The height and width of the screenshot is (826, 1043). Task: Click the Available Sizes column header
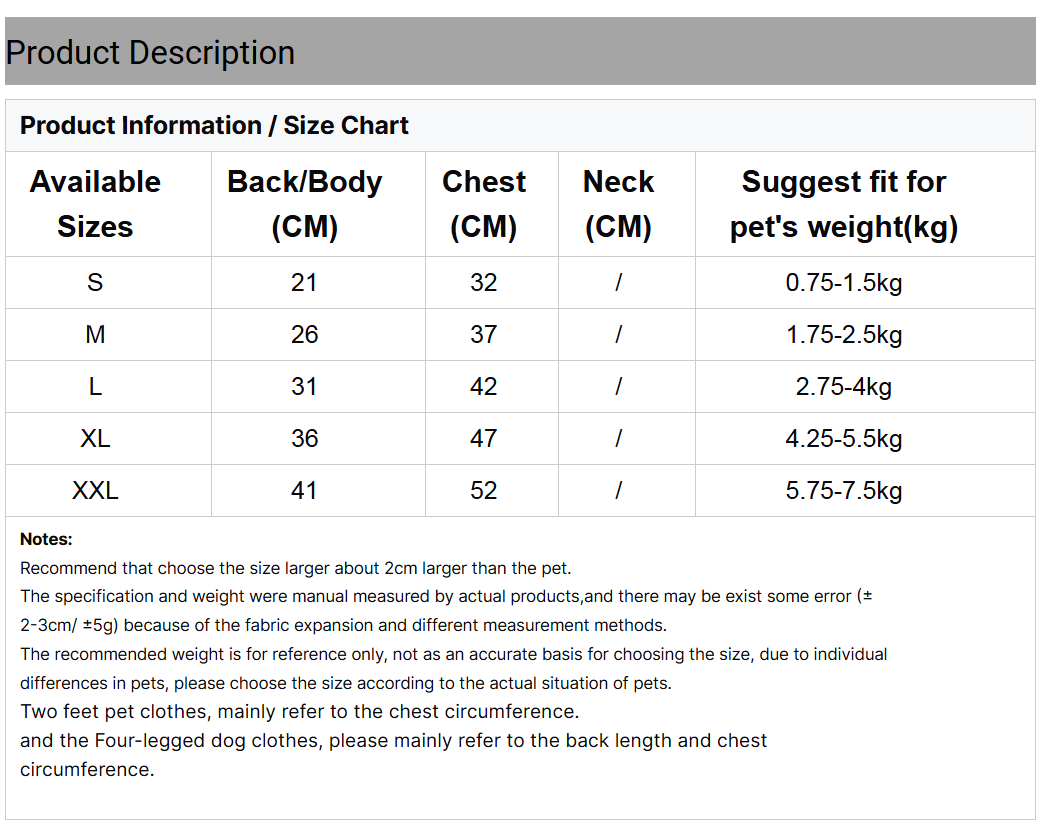pyautogui.click(x=95, y=204)
